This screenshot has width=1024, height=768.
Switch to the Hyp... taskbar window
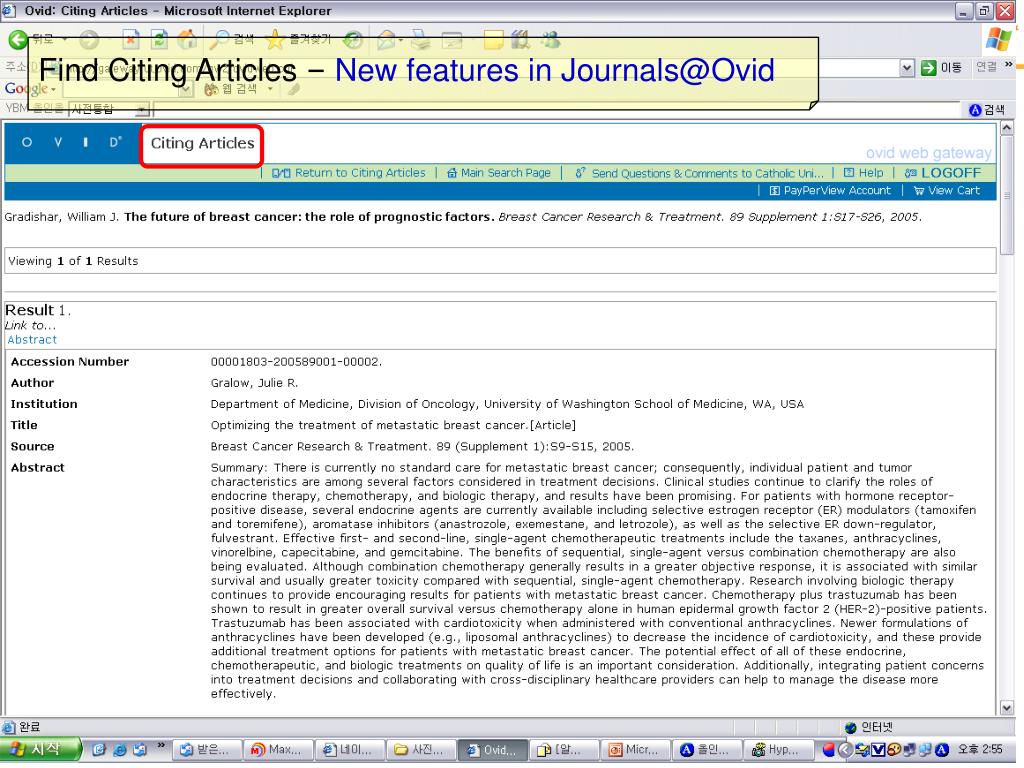(776, 750)
